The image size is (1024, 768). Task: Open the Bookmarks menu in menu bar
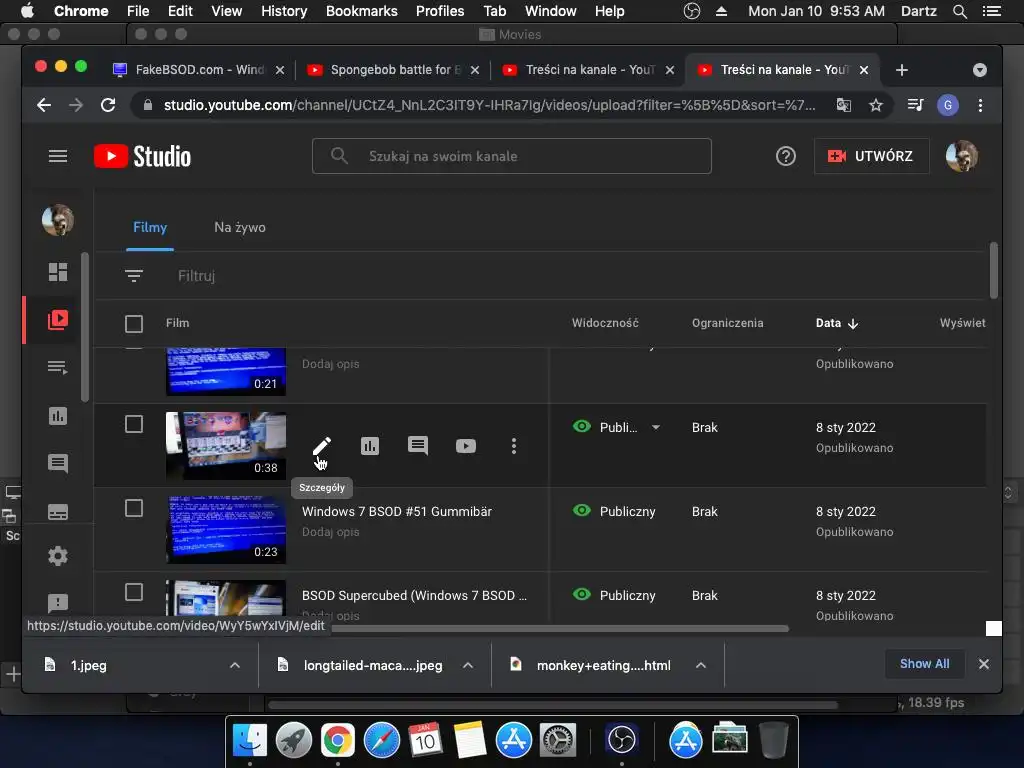361,11
